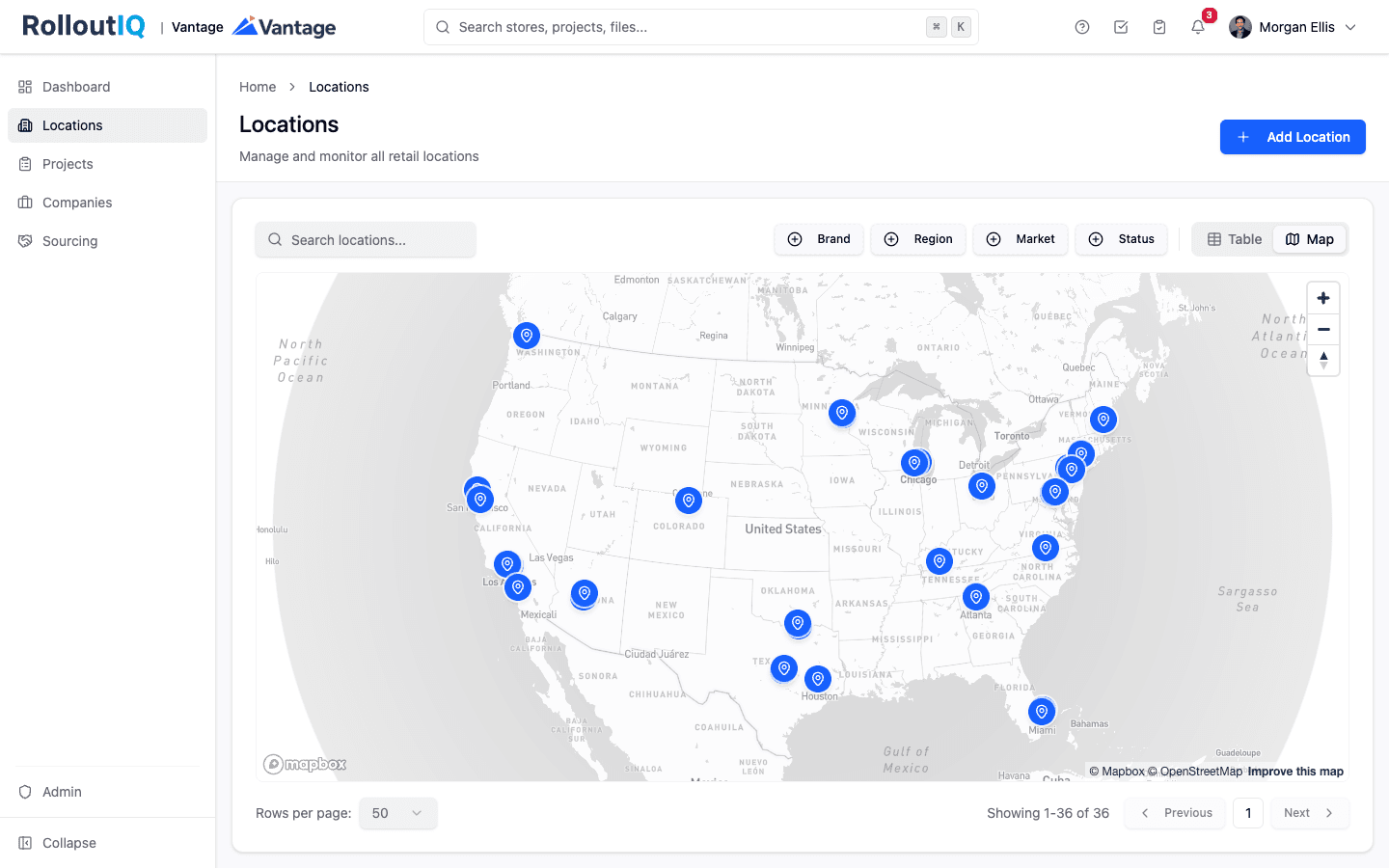Select the Colorado location pin
Image resolution: width=1389 pixels, height=868 pixels.
coord(688,501)
